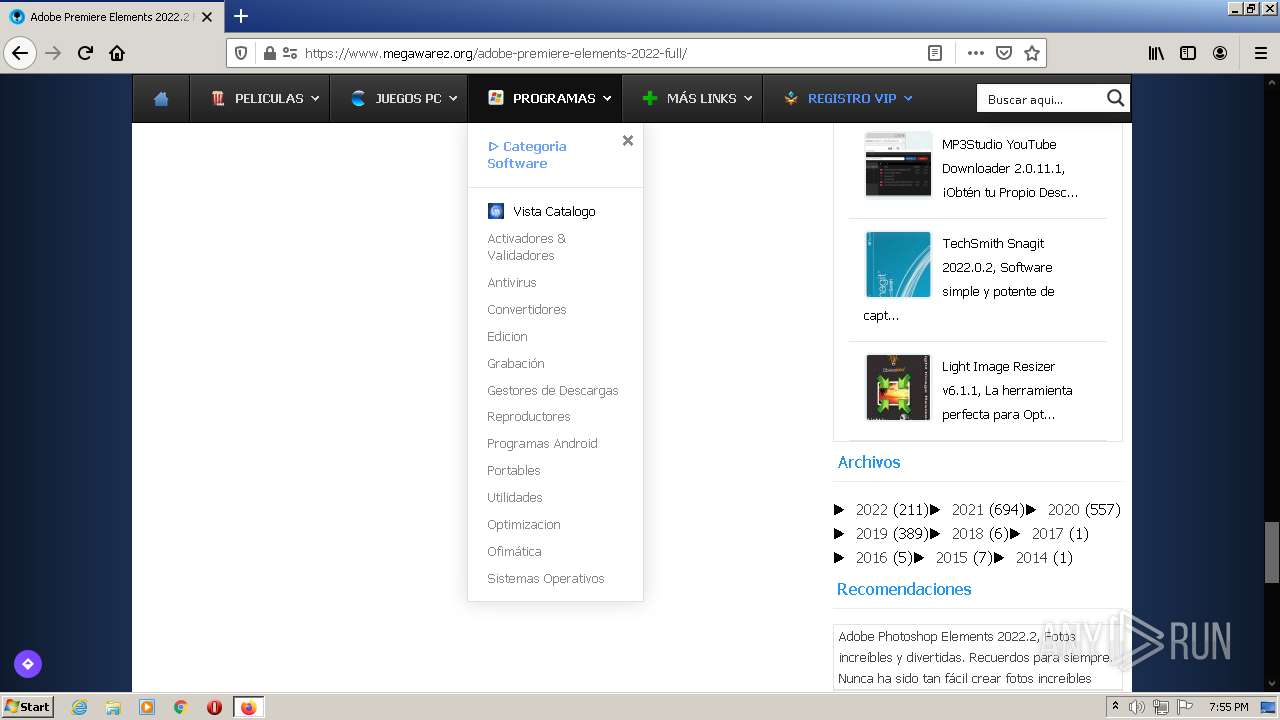
Task: Click the tracking protection shield icon
Action: point(241,53)
